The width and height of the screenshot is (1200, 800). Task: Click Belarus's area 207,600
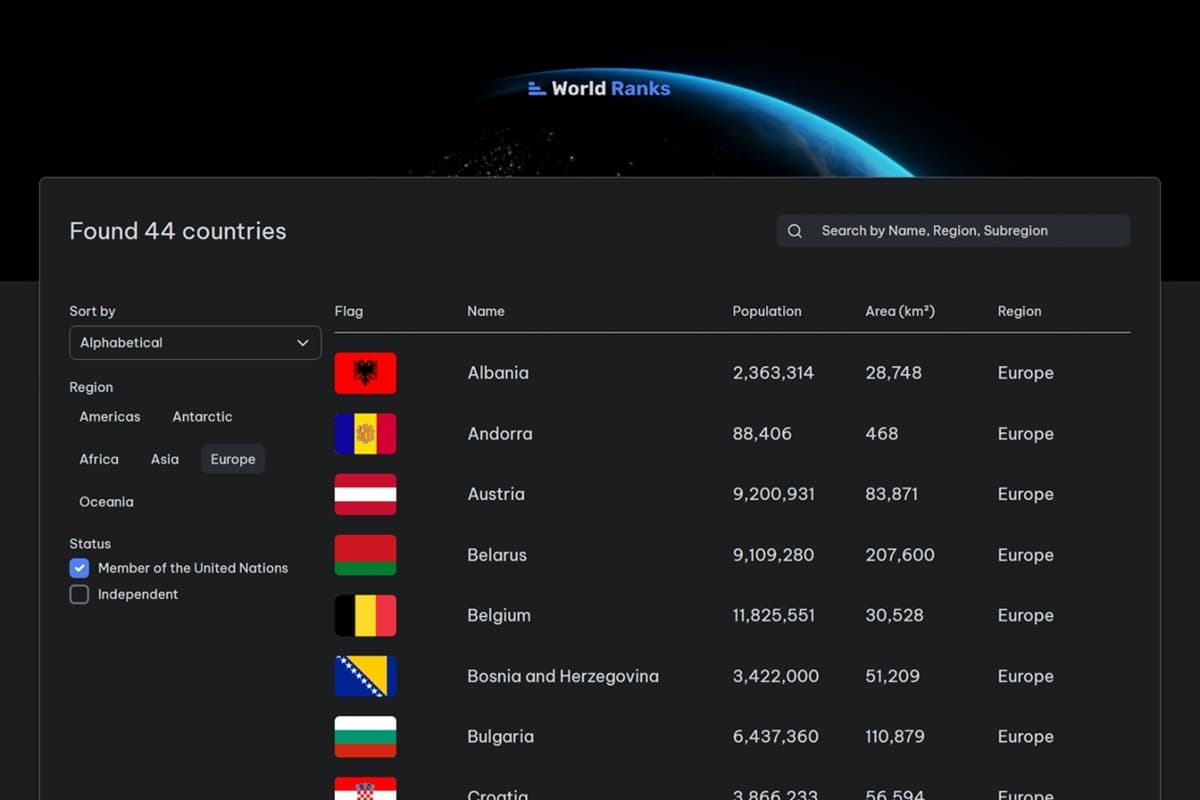900,555
